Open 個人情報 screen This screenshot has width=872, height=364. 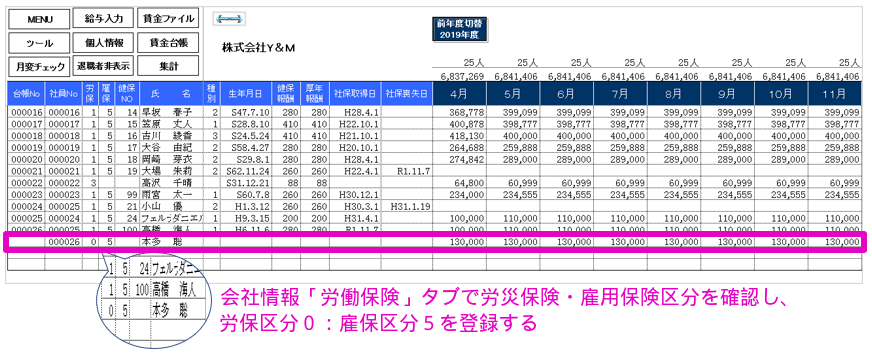point(103,42)
